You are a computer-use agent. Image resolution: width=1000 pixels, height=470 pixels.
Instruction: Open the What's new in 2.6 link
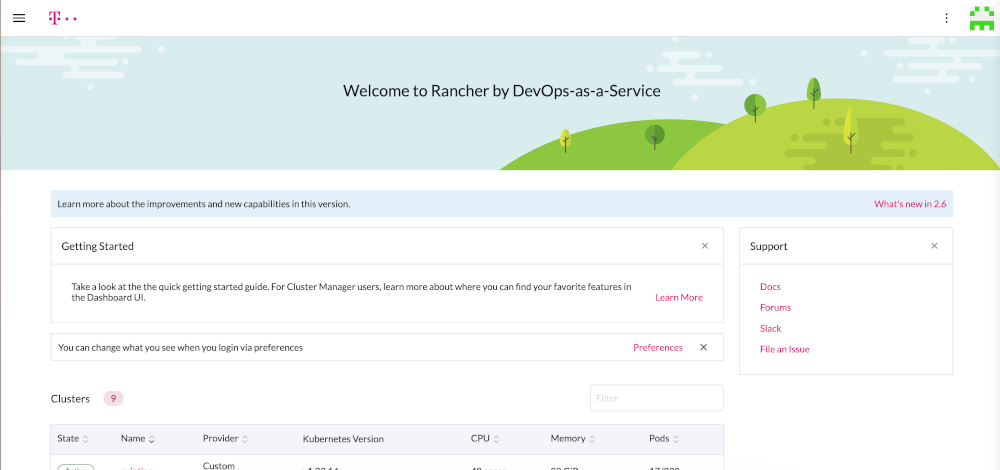coord(910,204)
